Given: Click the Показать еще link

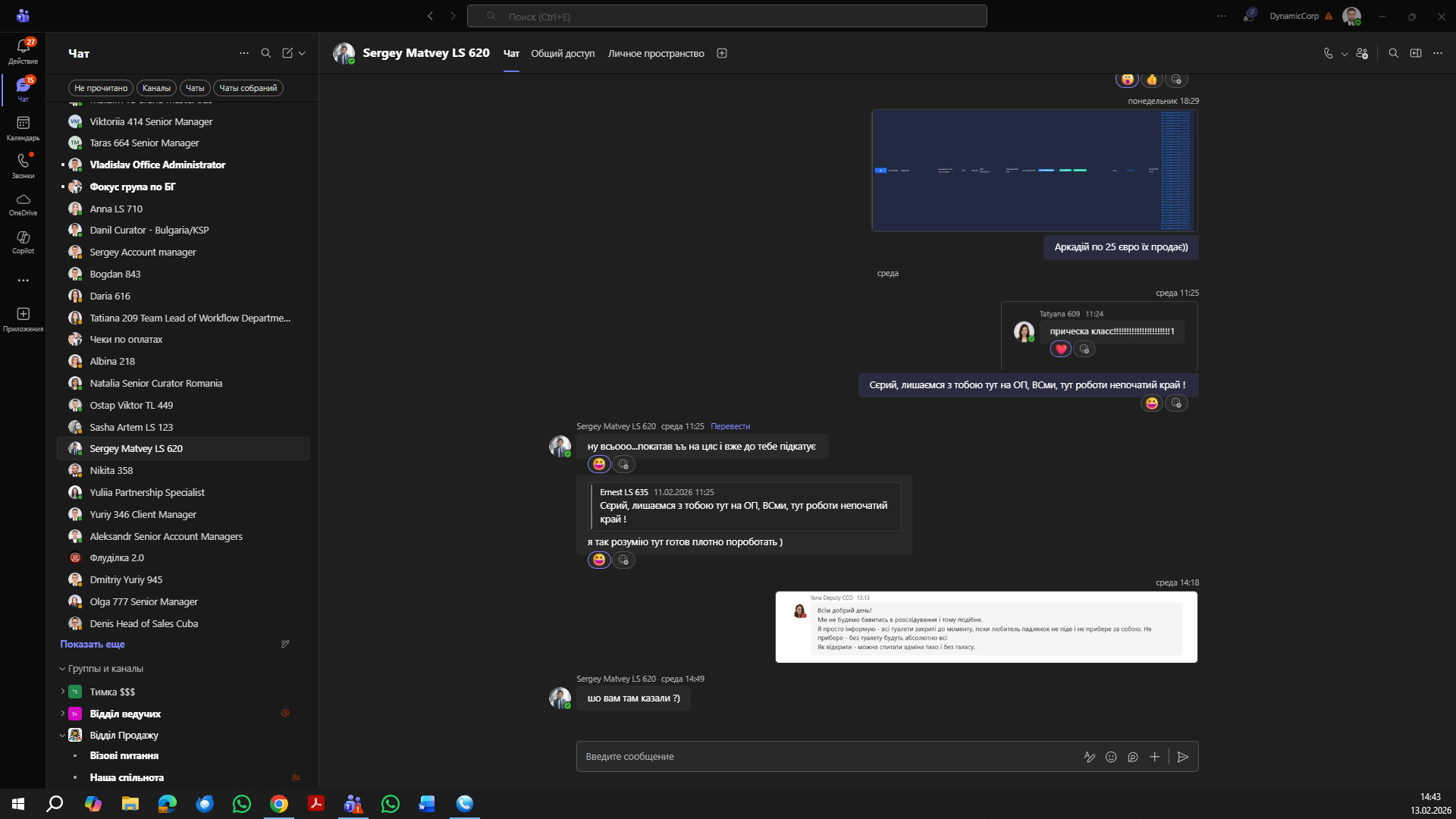Looking at the screenshot, I should pos(93,644).
